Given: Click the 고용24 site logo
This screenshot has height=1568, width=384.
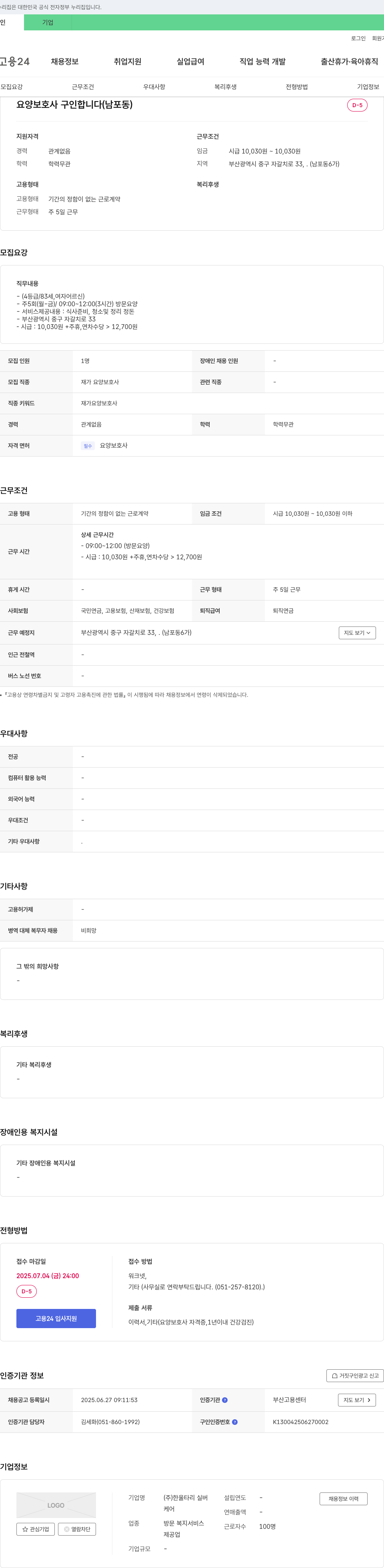Looking at the screenshot, I should (15, 62).
